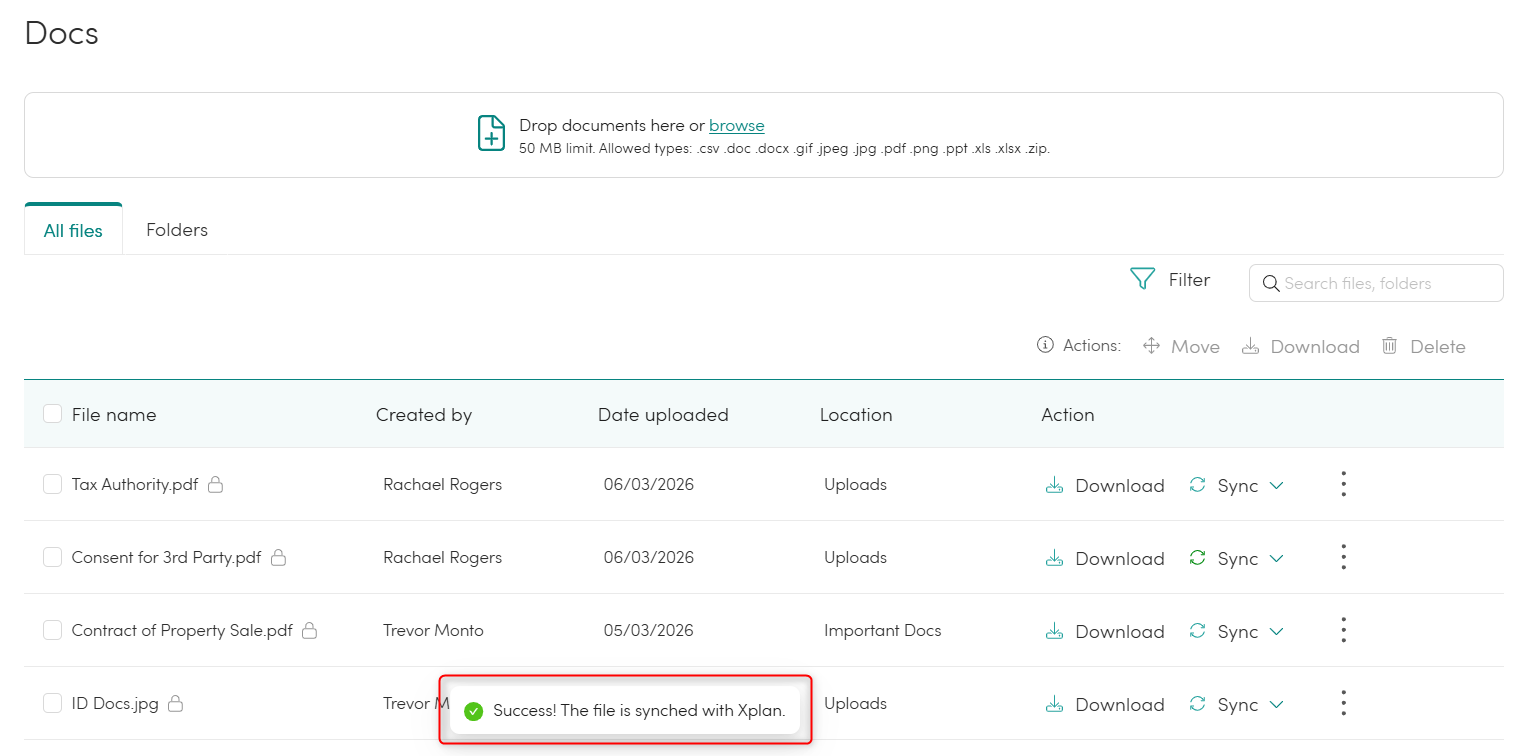
Task: Open three-dot menu for Tax Authority.pdf
Action: click(x=1343, y=485)
